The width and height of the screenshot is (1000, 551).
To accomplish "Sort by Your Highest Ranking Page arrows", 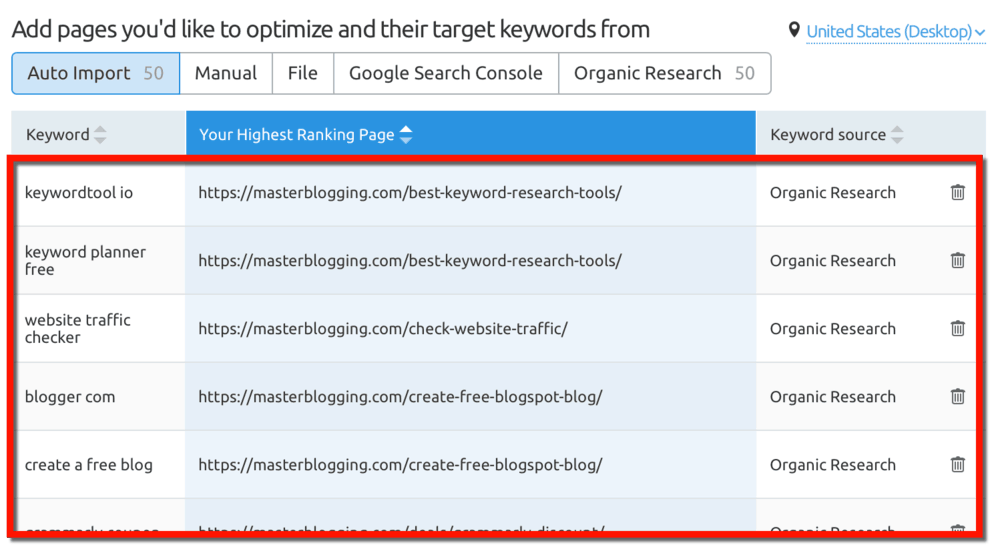I will [406, 135].
